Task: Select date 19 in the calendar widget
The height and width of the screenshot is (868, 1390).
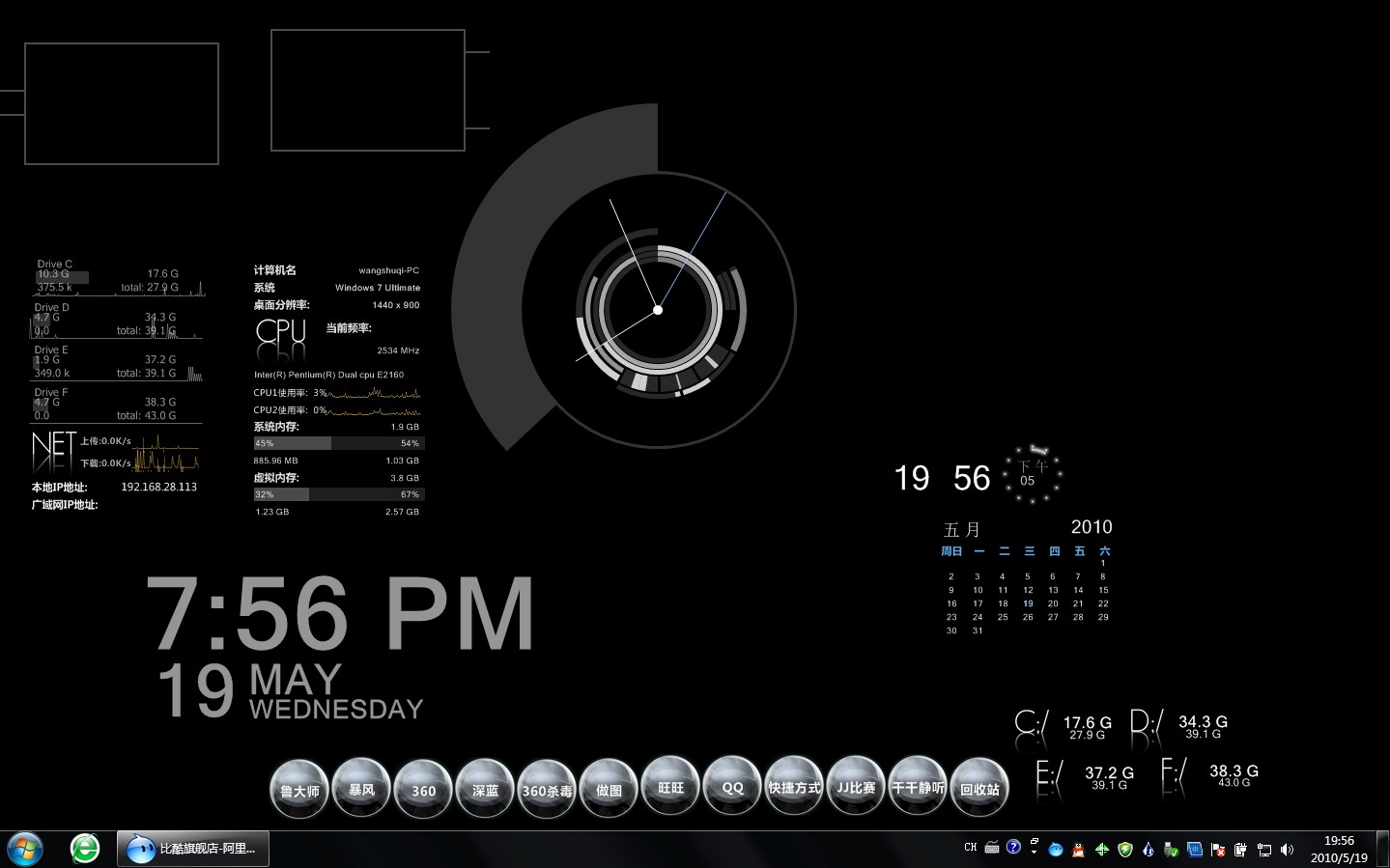Action: (1028, 603)
